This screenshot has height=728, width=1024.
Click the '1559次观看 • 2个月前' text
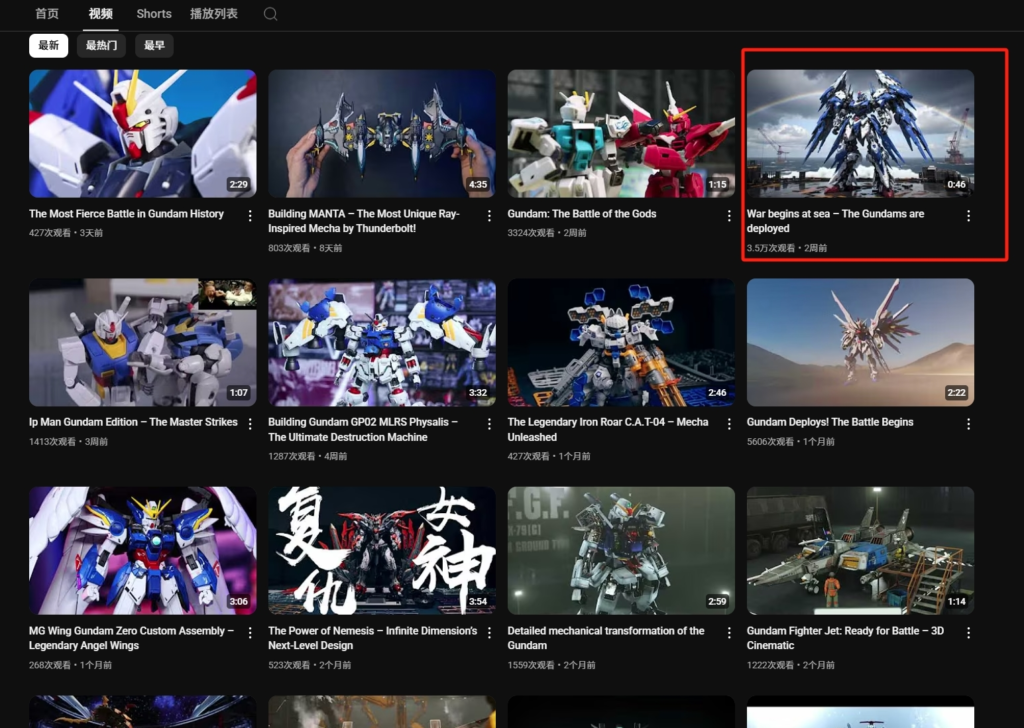551,665
